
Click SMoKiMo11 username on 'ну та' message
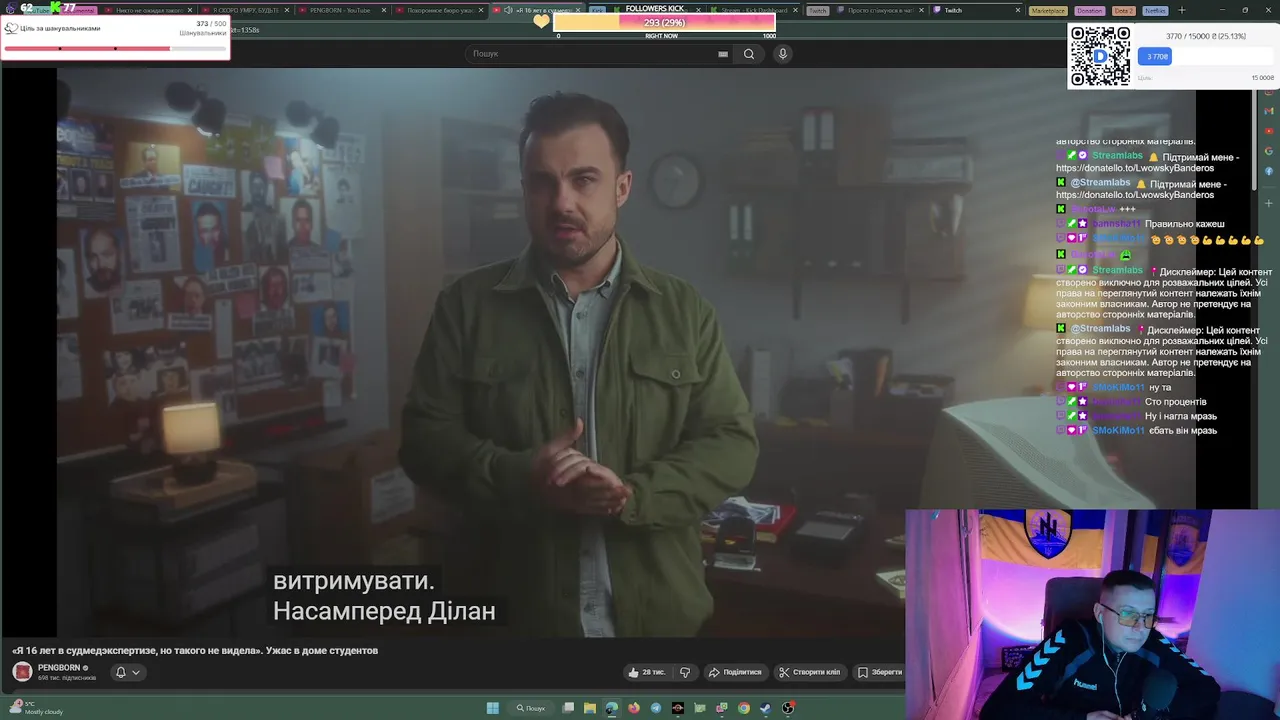(x=1118, y=387)
